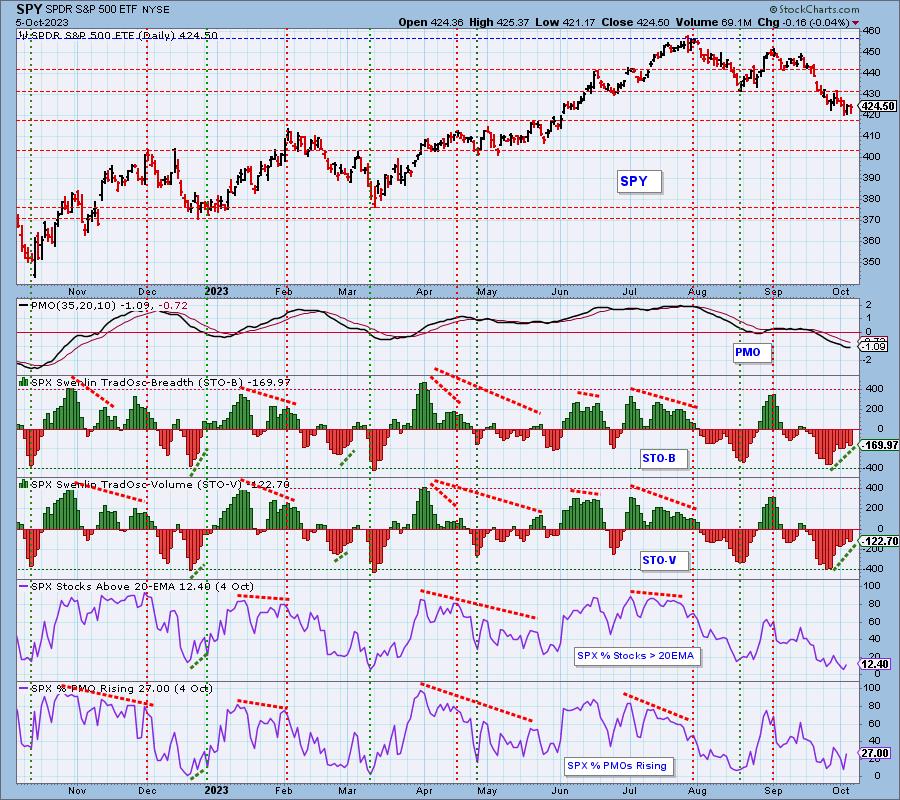Click the PMO label box
The height and width of the screenshot is (800, 900).
(751, 352)
